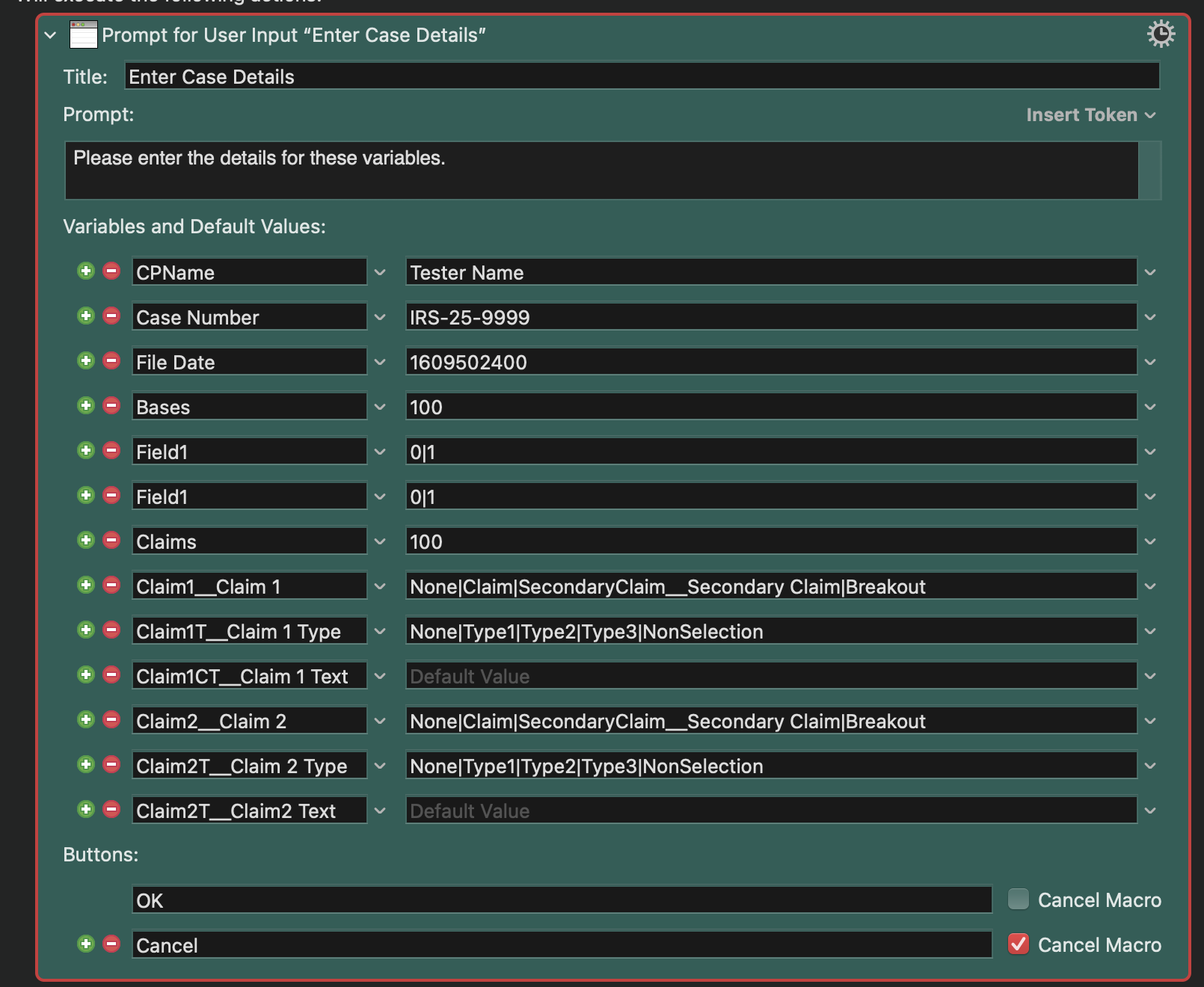This screenshot has width=1204, height=987.
Task: Click the green plus beside CPName
Action: click(x=86, y=271)
